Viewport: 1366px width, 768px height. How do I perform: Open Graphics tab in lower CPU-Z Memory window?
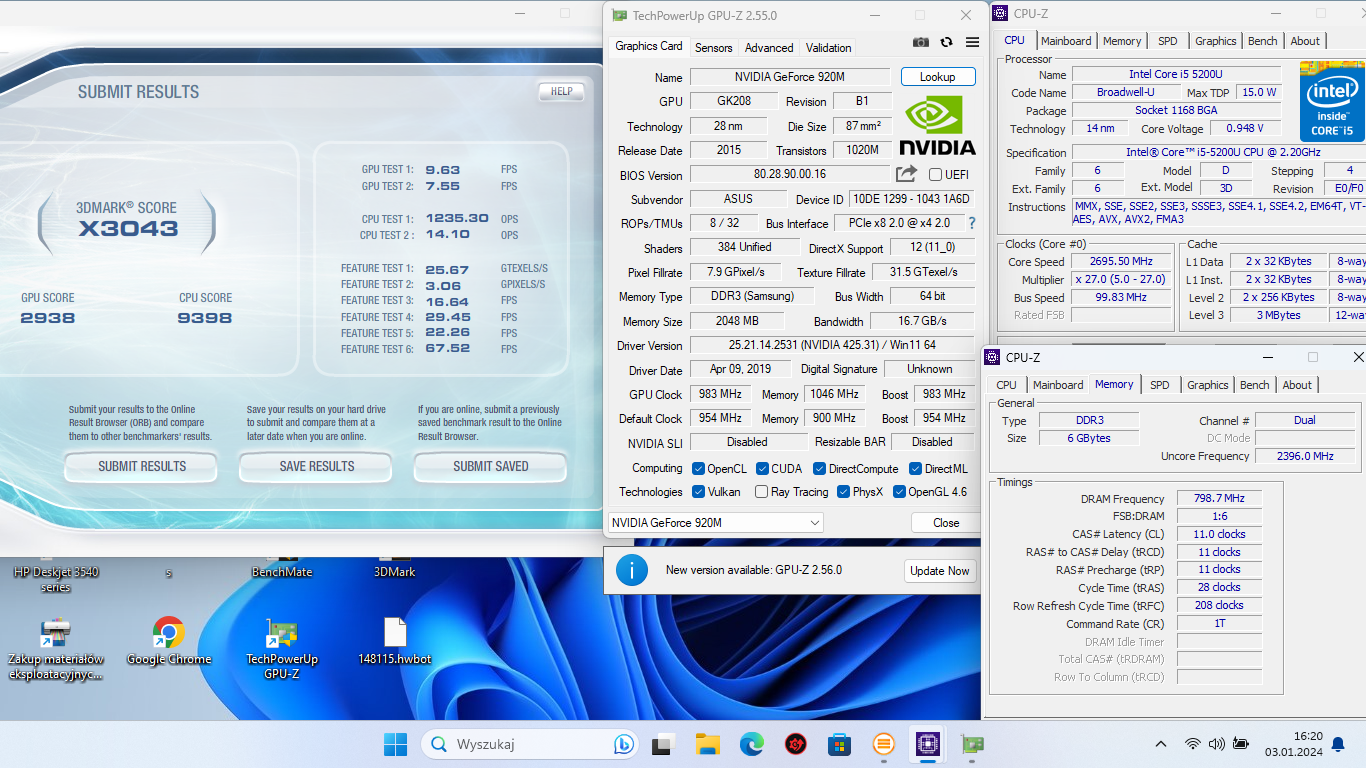1208,385
